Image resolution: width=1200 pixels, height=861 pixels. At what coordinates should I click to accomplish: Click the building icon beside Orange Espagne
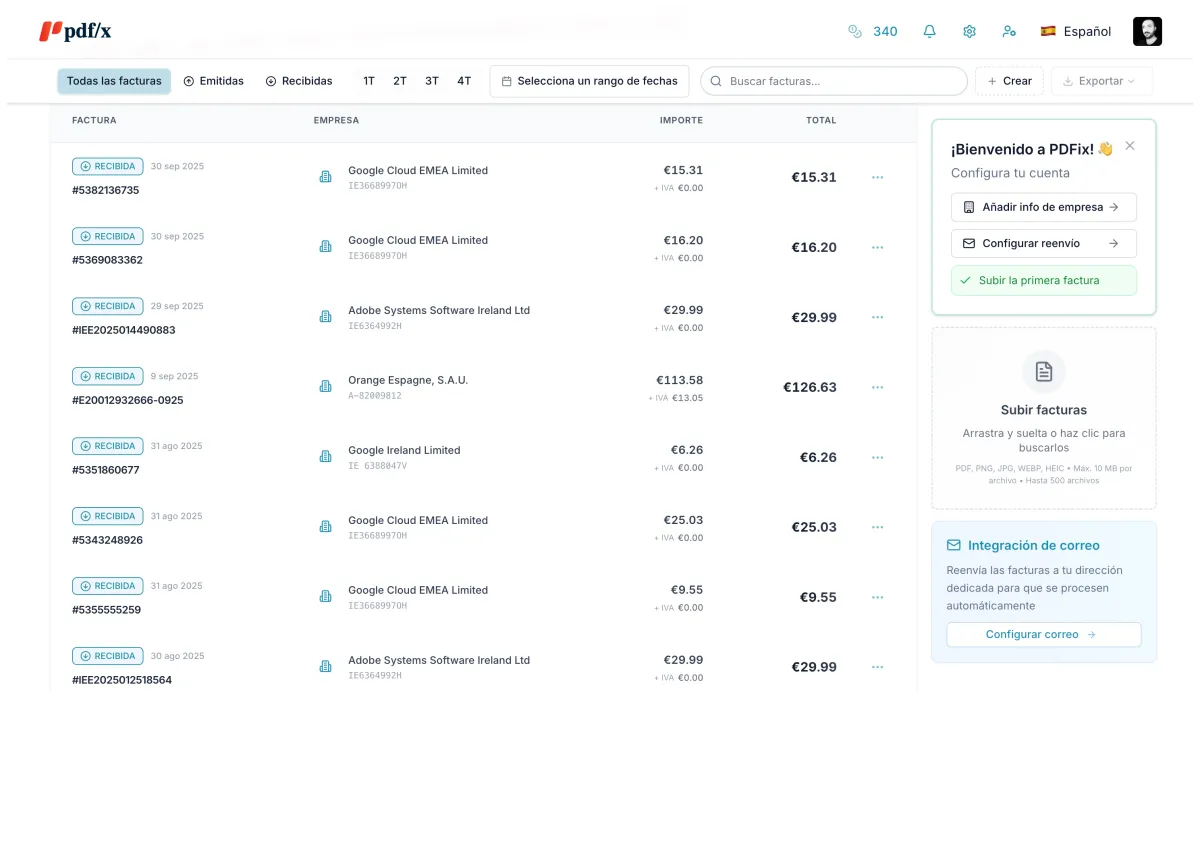click(325, 386)
